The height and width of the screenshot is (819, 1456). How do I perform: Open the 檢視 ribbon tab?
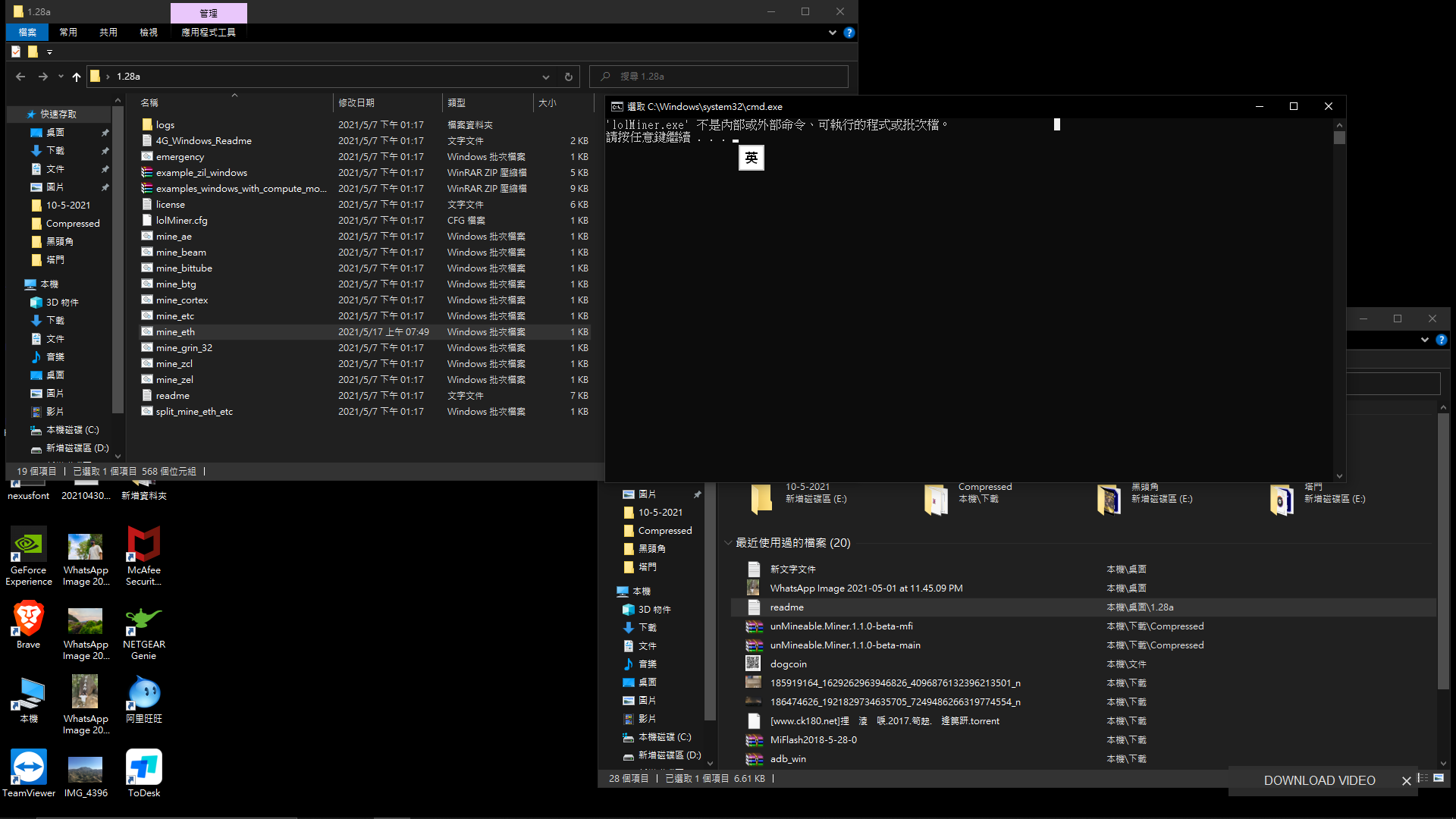tap(149, 33)
